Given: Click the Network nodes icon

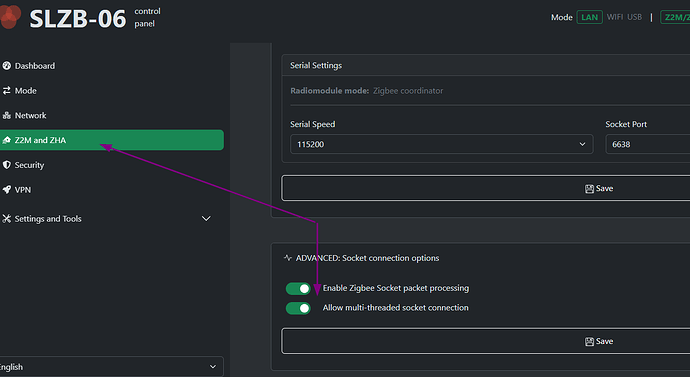Looking at the screenshot, I should (7, 115).
